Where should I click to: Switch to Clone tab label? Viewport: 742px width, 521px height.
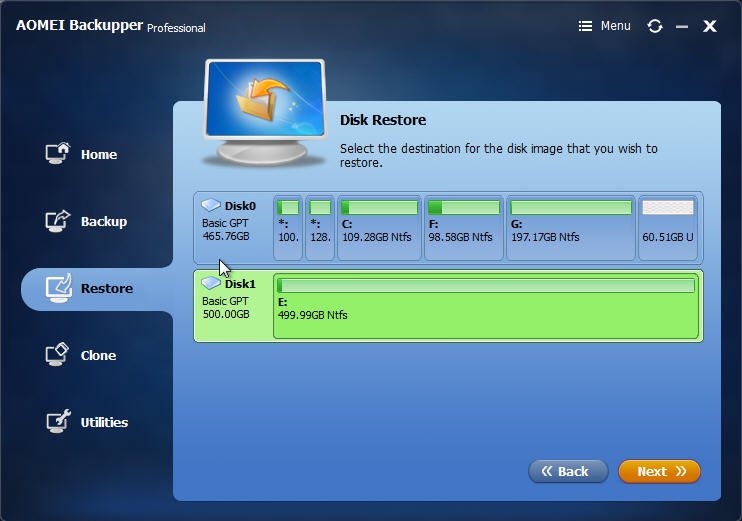(98, 355)
